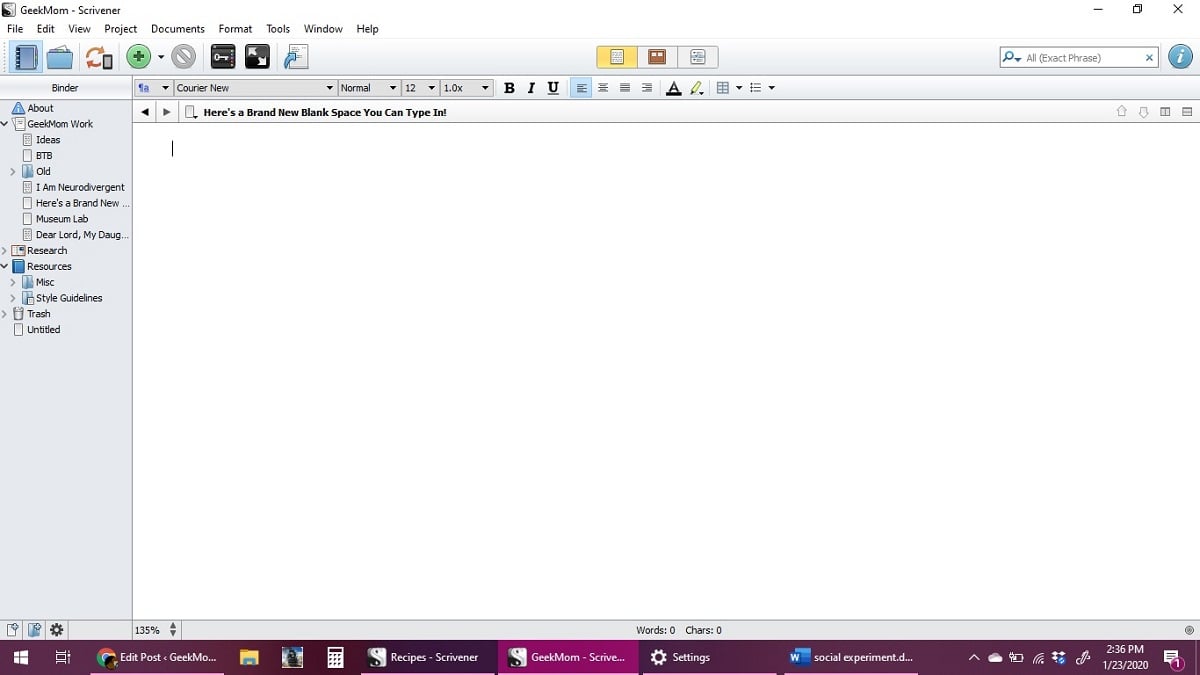Toggle bold formatting on selected text

coord(510,88)
